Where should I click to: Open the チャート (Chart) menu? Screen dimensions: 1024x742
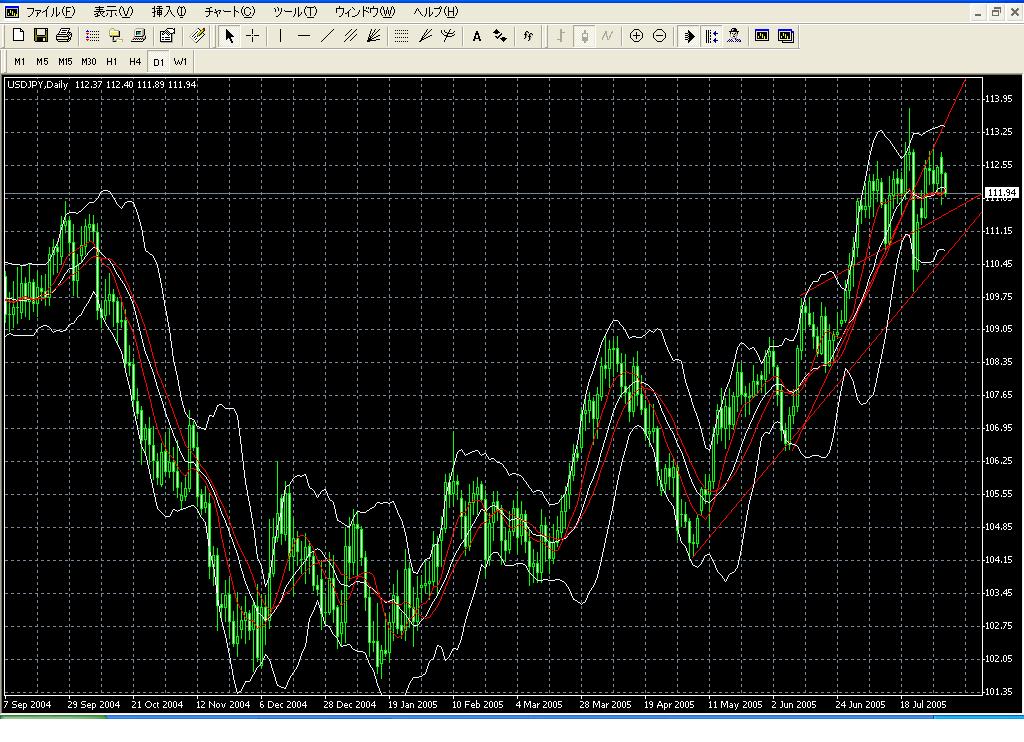229,12
